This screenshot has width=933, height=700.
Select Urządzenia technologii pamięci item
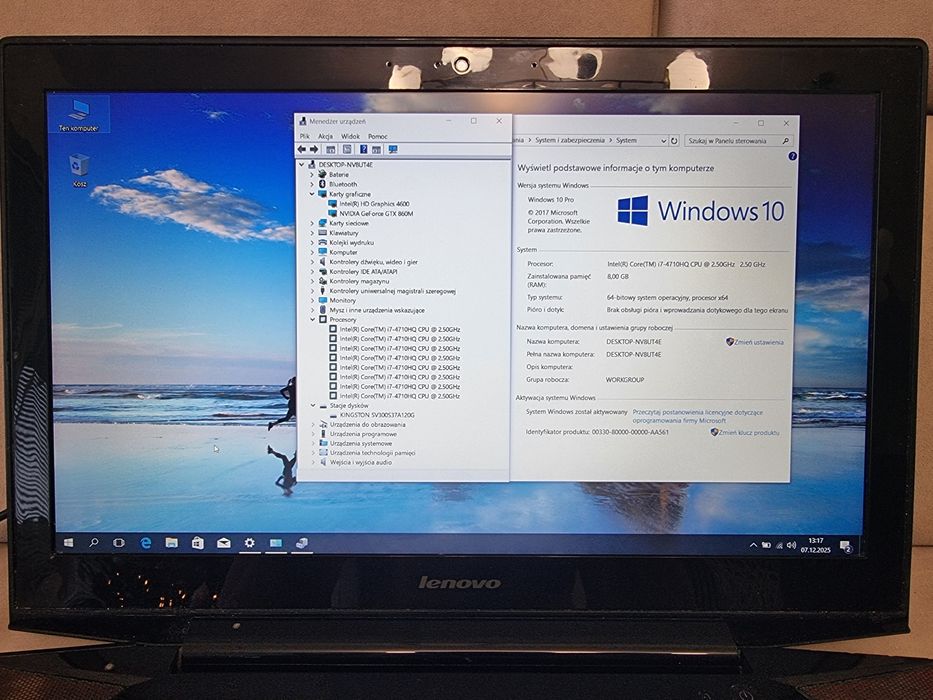(x=372, y=453)
